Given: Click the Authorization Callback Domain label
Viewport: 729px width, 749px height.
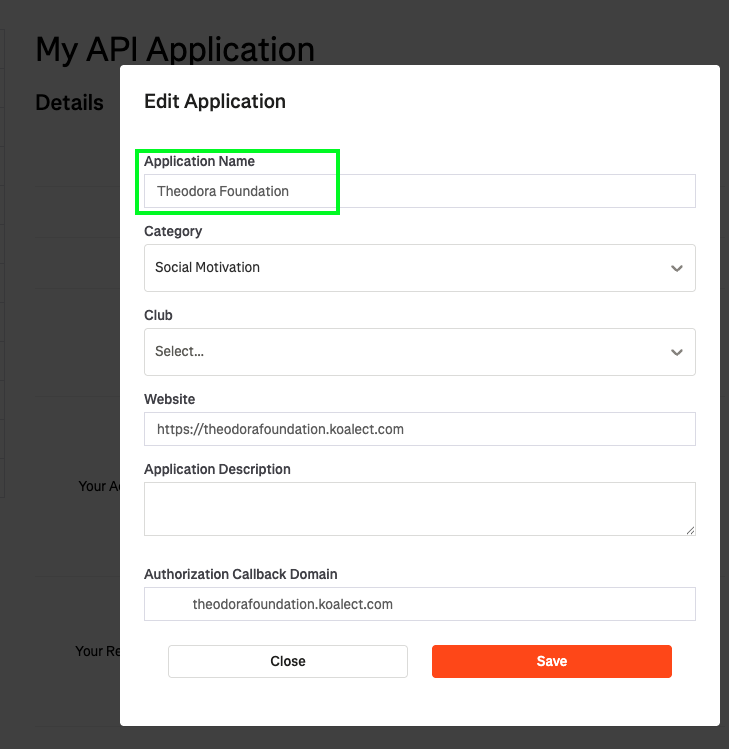Looking at the screenshot, I should click(x=240, y=574).
